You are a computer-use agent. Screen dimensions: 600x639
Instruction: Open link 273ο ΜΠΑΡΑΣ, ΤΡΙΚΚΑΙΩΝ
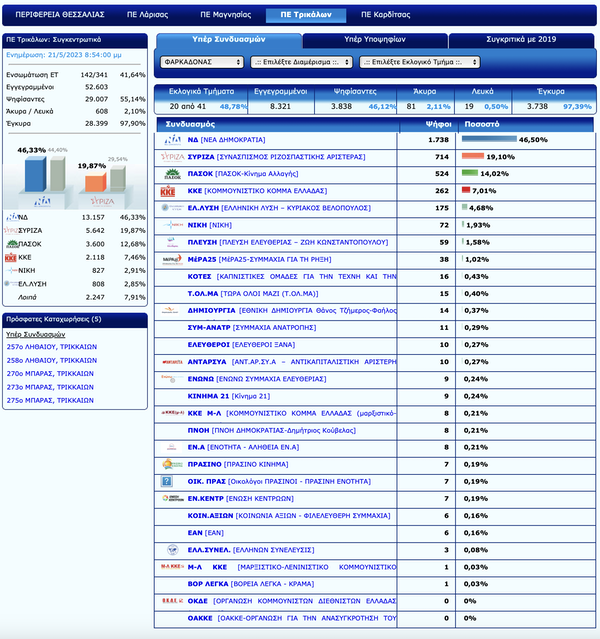pos(50,387)
